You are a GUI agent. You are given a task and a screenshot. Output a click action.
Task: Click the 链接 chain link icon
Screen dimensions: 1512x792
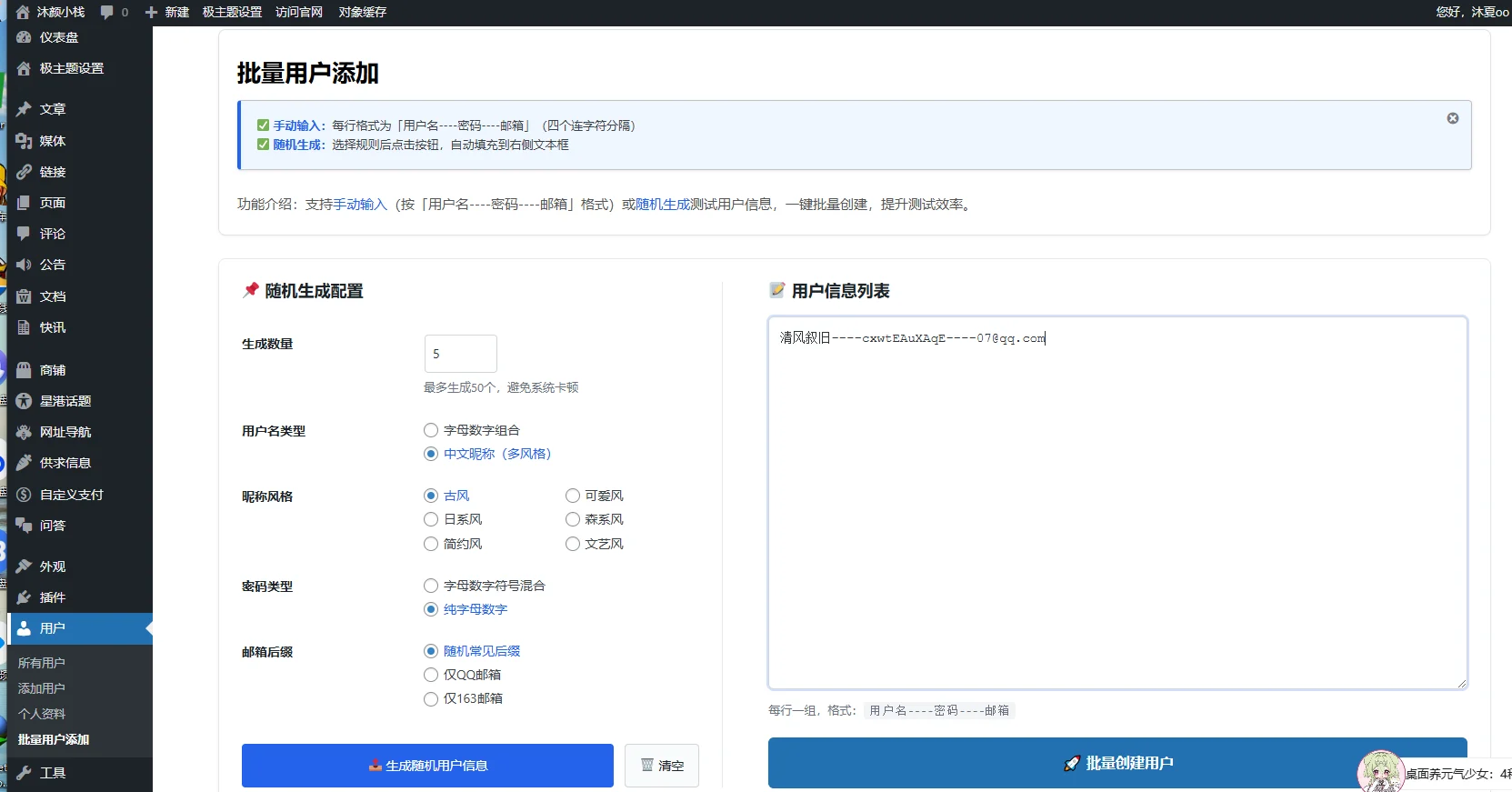click(x=24, y=172)
